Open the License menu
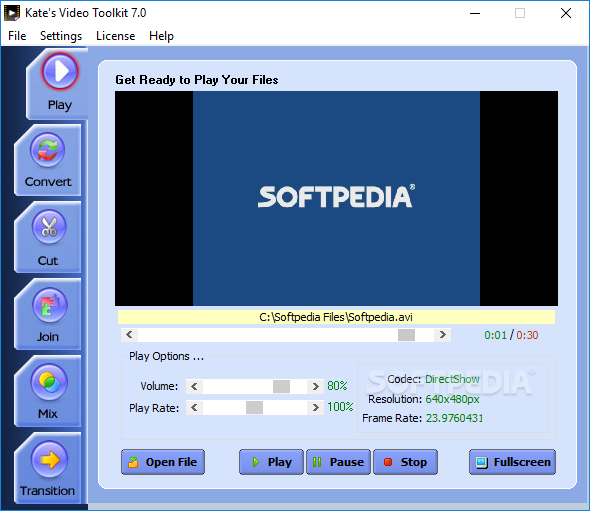 [116, 36]
